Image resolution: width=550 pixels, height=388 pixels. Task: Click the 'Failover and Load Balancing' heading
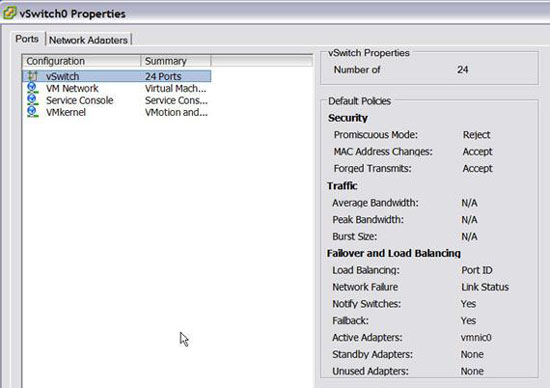(394, 253)
